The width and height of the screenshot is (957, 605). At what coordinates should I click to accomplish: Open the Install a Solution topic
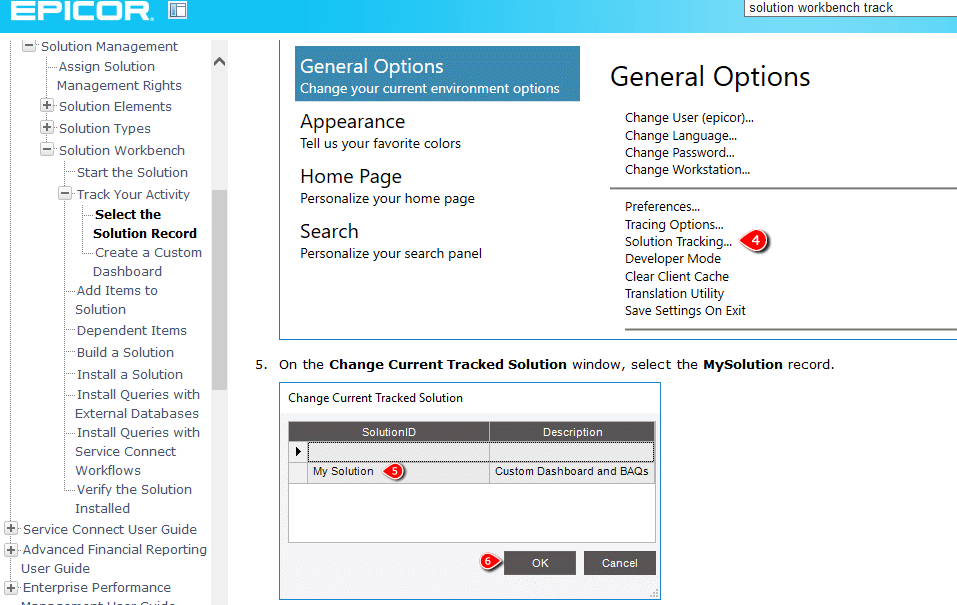pos(129,374)
